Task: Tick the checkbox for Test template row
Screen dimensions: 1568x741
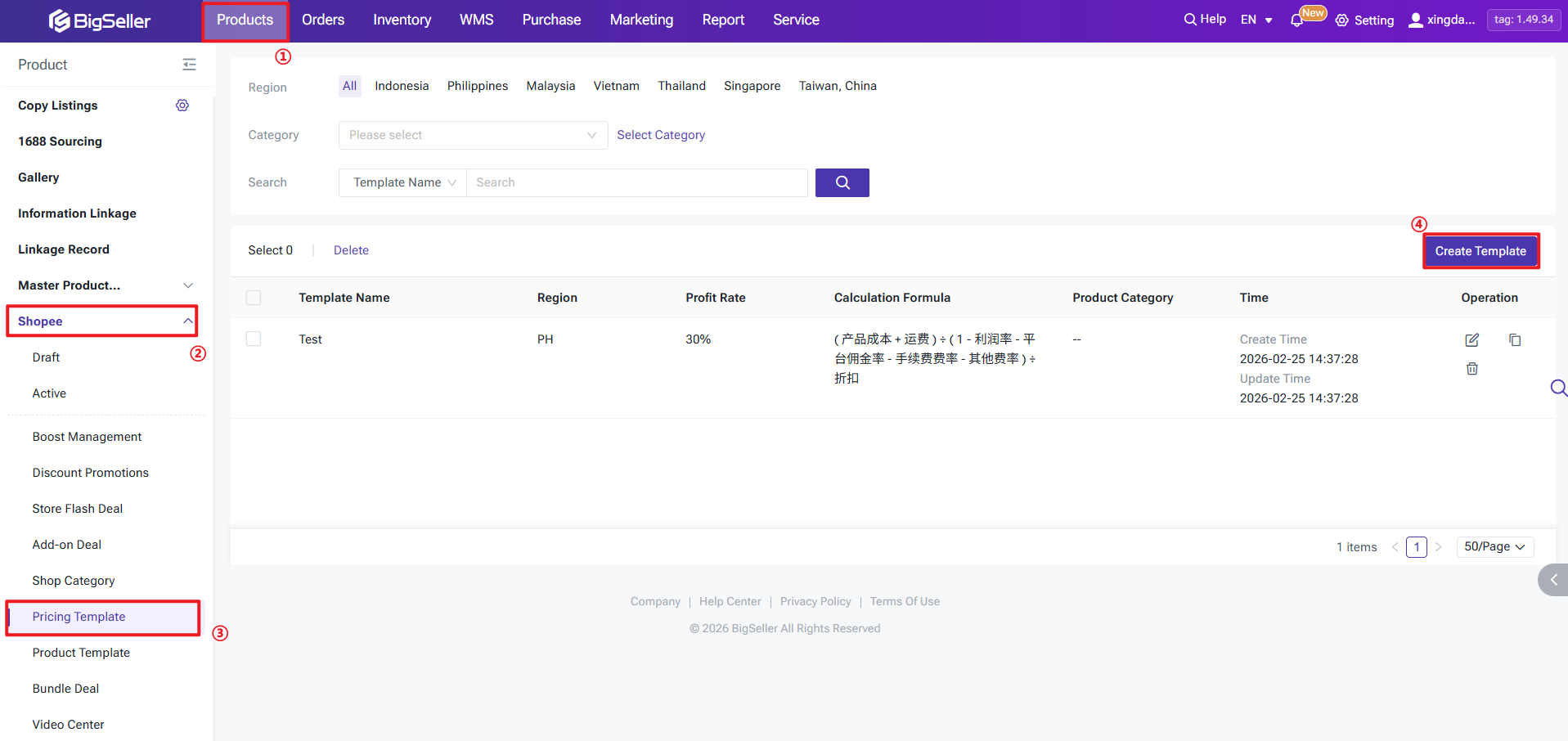Action: point(254,339)
